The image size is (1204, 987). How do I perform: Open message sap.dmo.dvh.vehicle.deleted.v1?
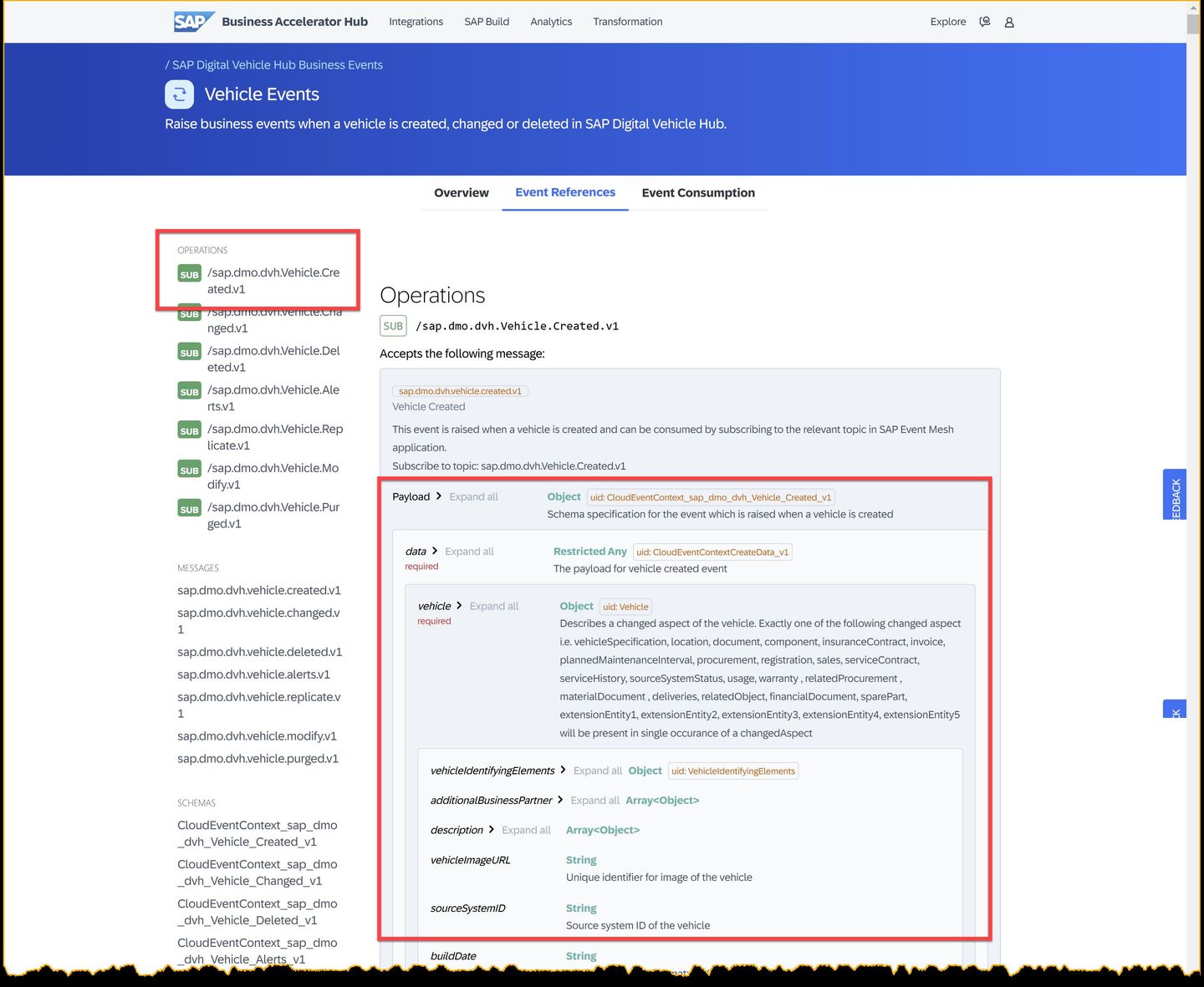point(260,652)
